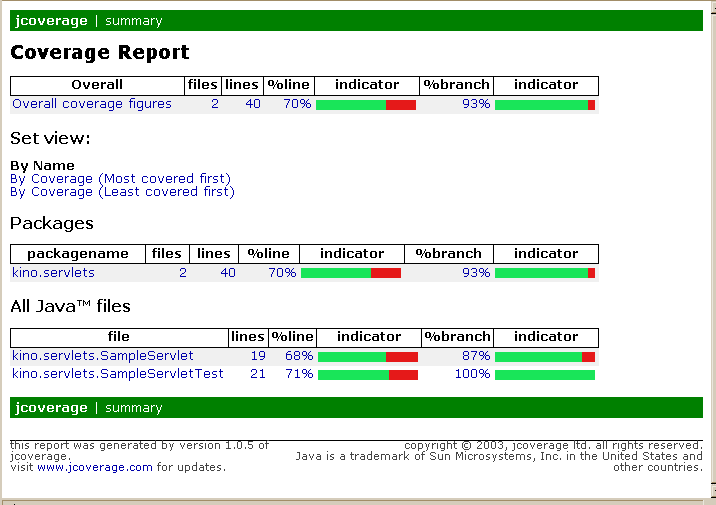Image resolution: width=716 pixels, height=505 pixels.
Task: Open kino.servlets.SampleServletTest file report
Action: [117, 373]
